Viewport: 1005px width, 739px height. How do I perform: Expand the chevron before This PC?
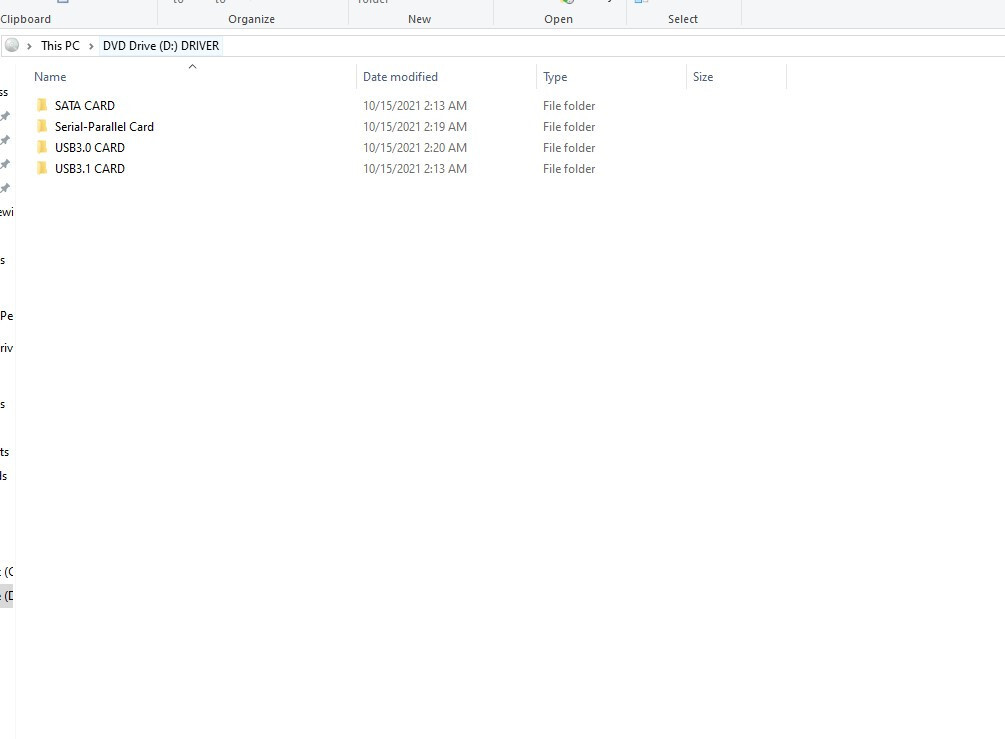pyautogui.click(x=29, y=46)
